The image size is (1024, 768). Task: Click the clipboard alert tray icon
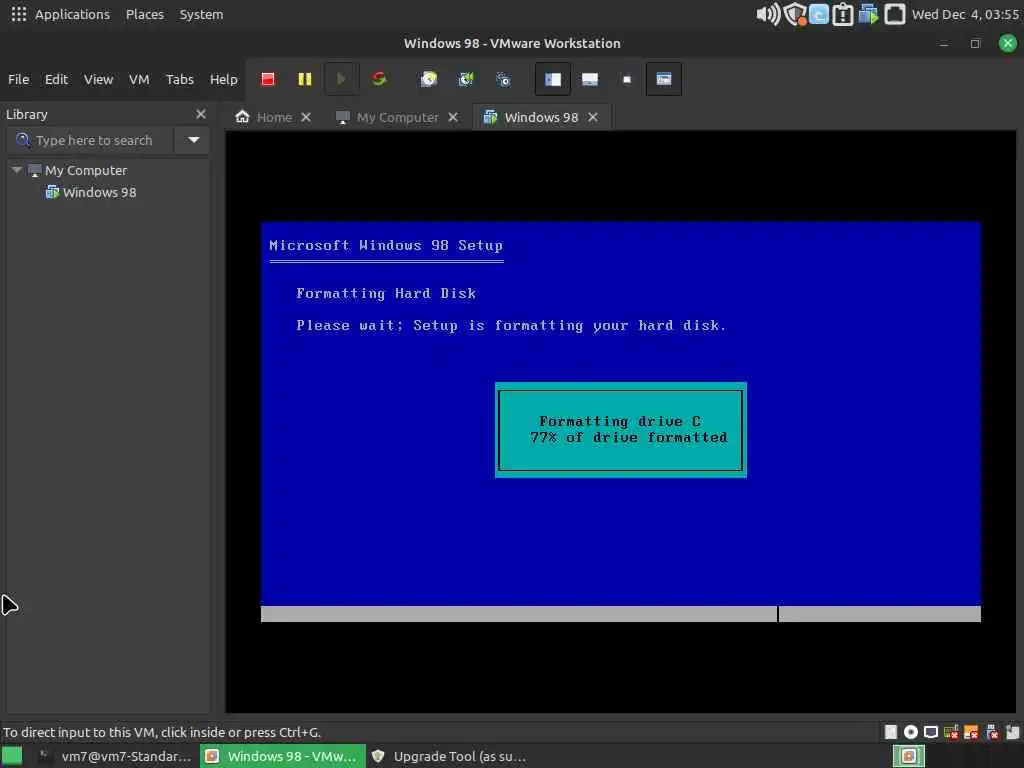(x=843, y=14)
